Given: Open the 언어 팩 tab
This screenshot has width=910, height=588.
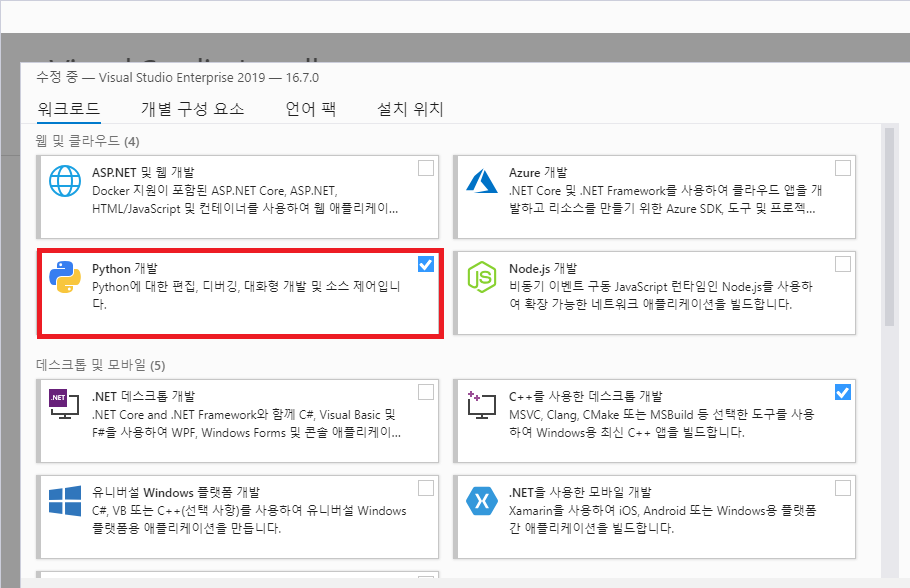Looking at the screenshot, I should pos(310,109).
